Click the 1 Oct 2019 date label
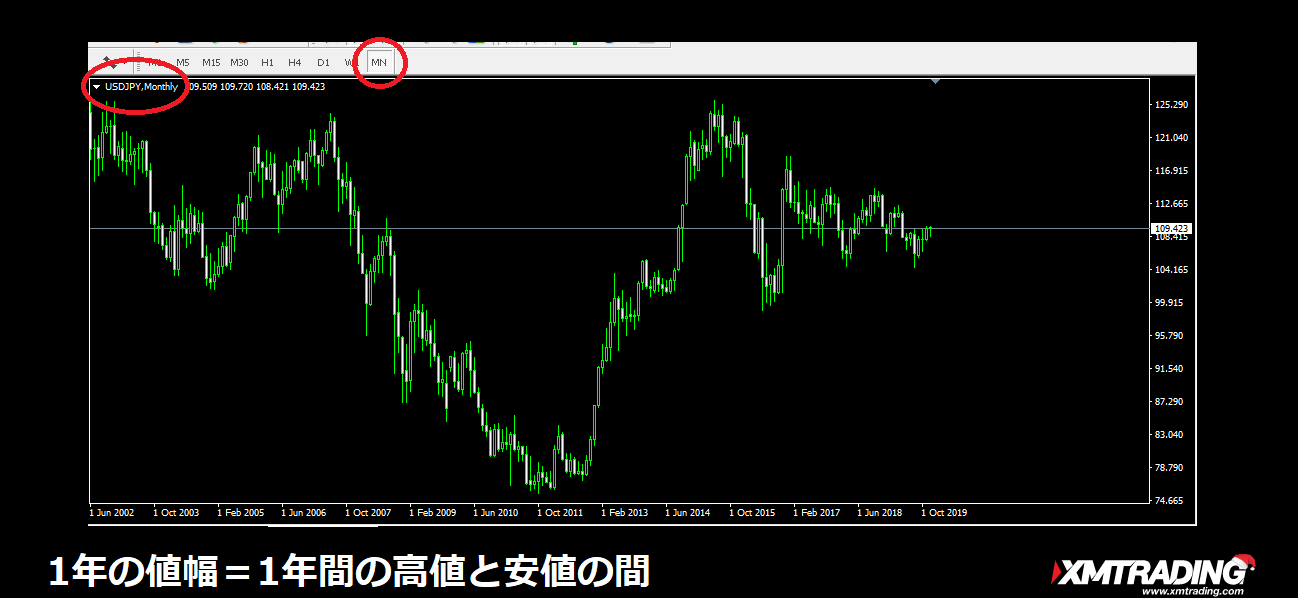The width and height of the screenshot is (1298, 598). tap(944, 513)
